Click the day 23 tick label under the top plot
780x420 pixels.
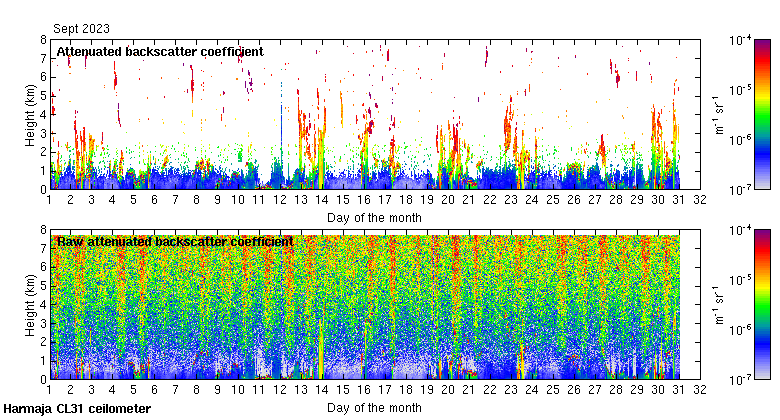click(x=511, y=200)
